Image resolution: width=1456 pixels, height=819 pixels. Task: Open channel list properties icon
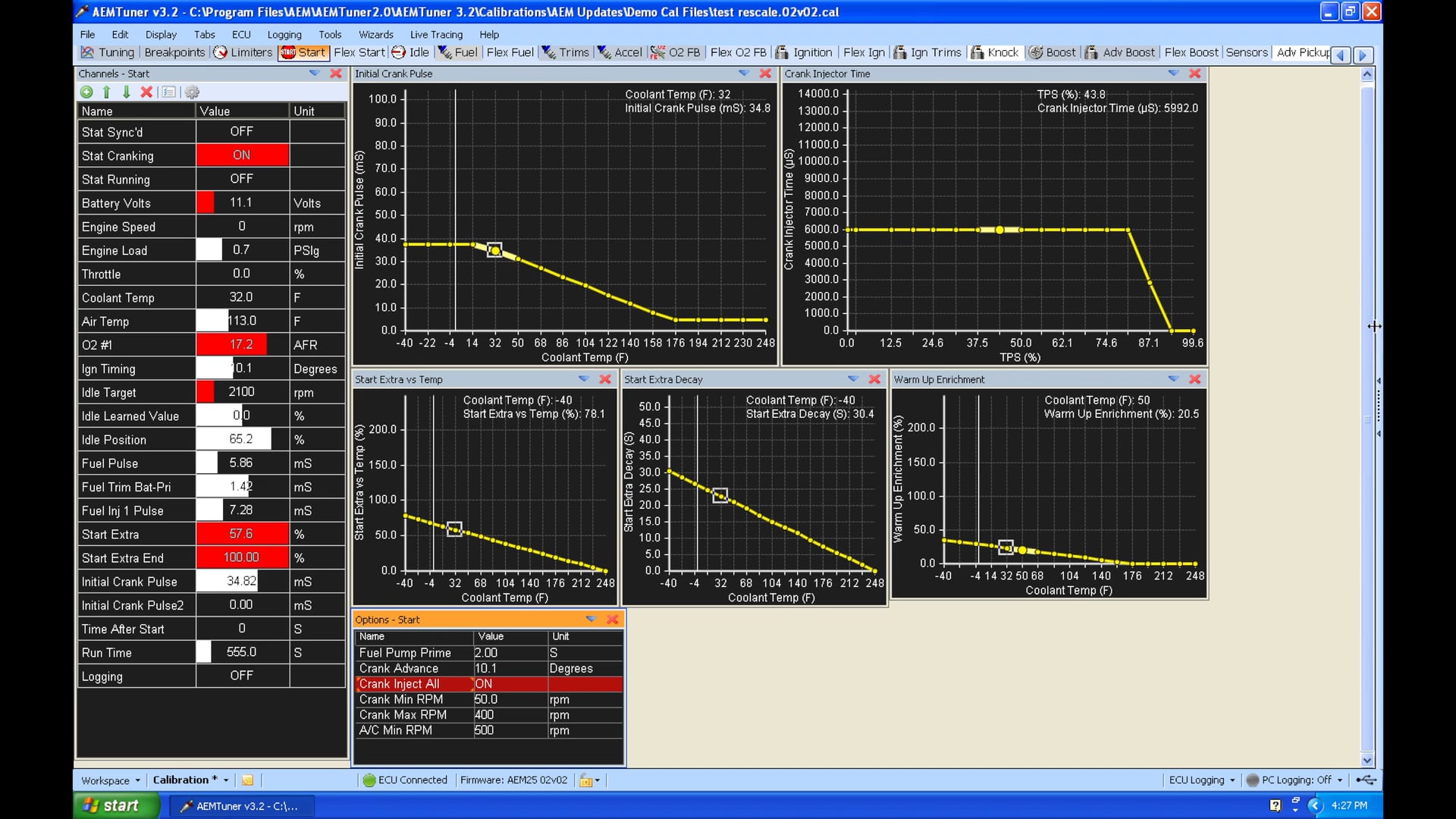coord(169,92)
